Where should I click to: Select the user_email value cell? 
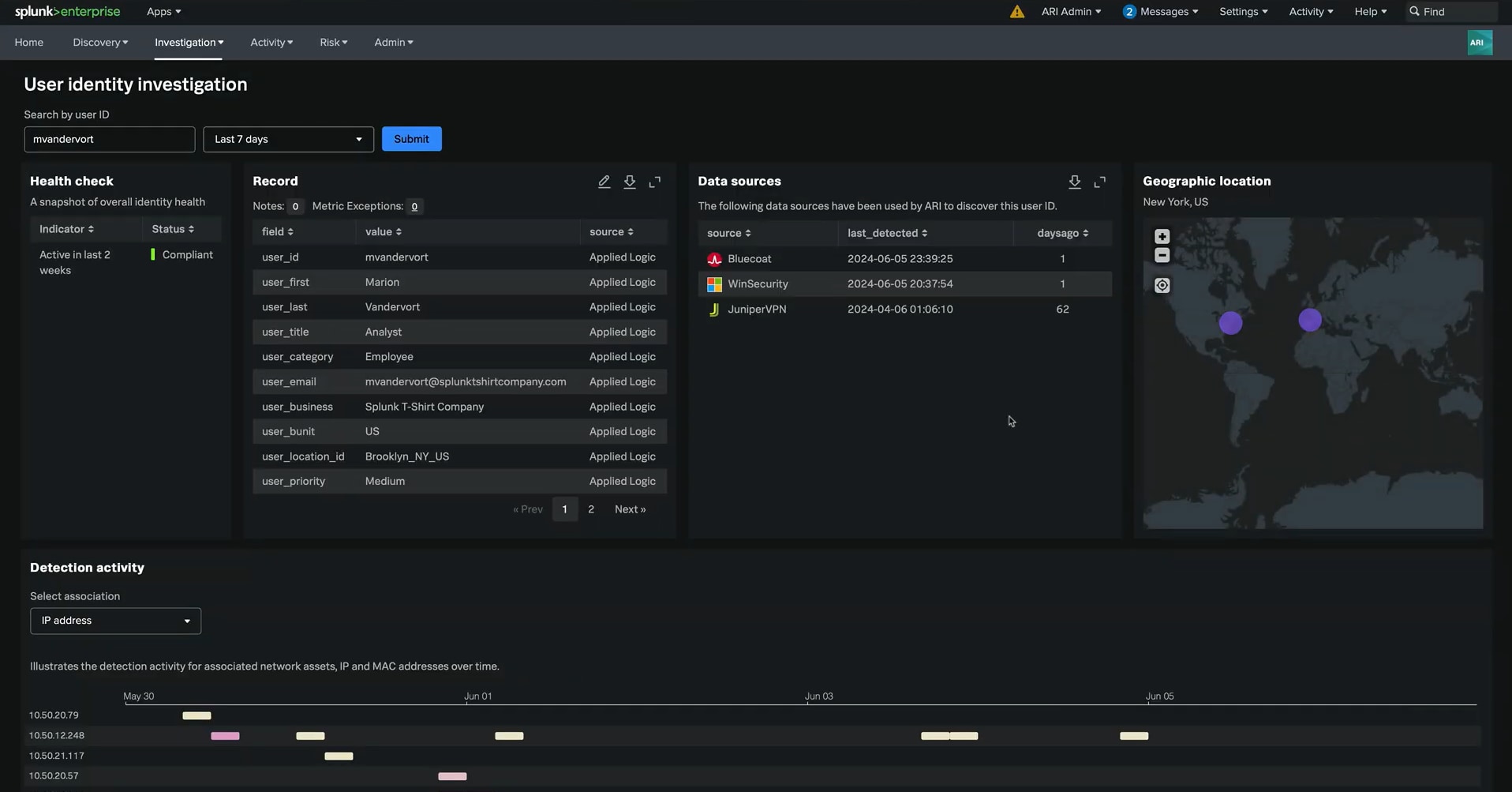[466, 382]
